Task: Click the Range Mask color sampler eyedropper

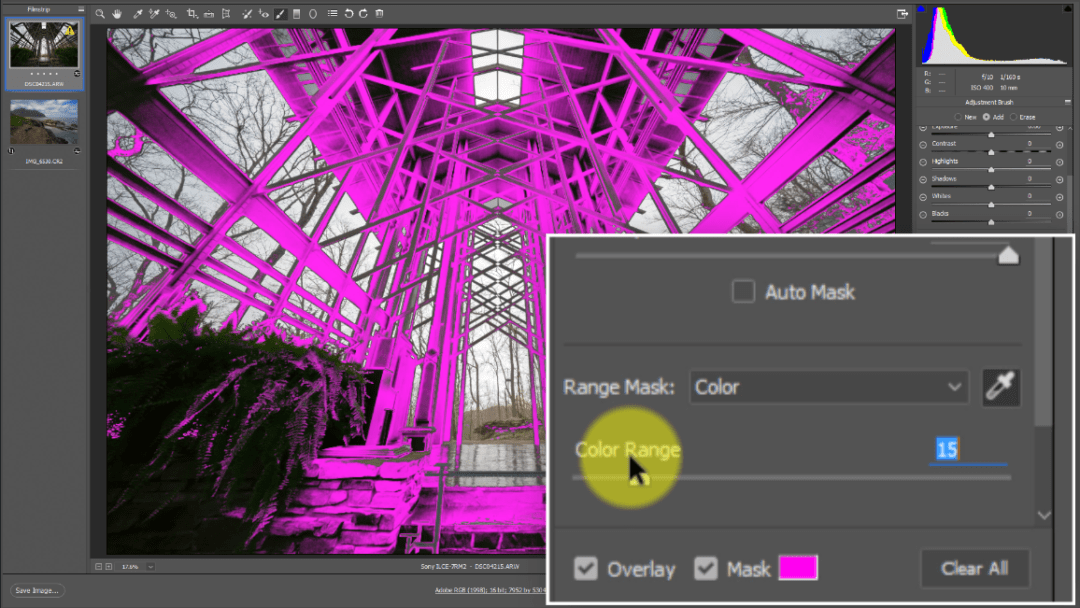Action: 1001,387
